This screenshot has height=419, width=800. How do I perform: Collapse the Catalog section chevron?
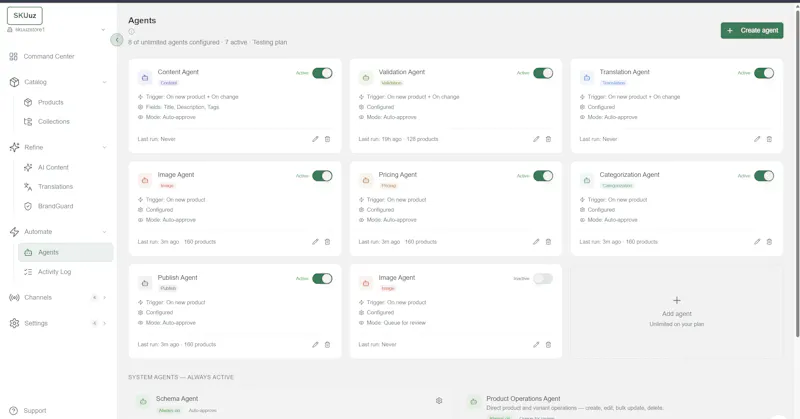[105, 82]
